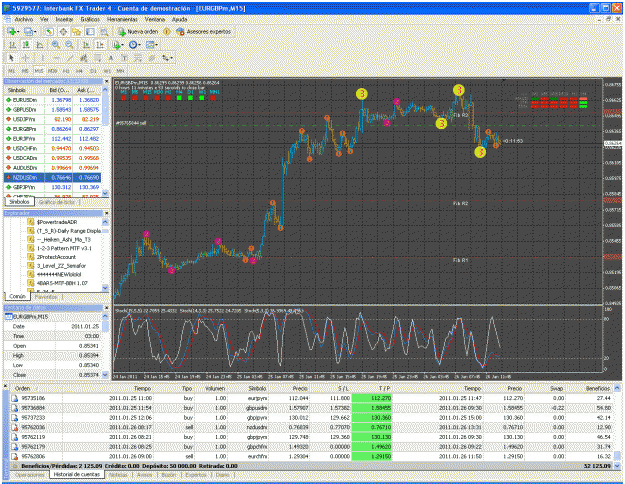625x484 pixels.
Task: Toggle the Navigator folder-star icon
Action: click(77, 31)
